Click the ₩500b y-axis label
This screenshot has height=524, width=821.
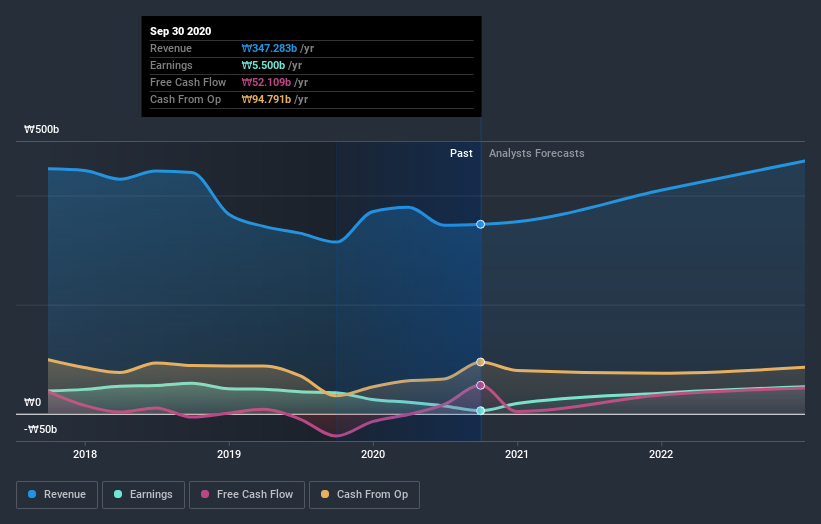[41, 129]
